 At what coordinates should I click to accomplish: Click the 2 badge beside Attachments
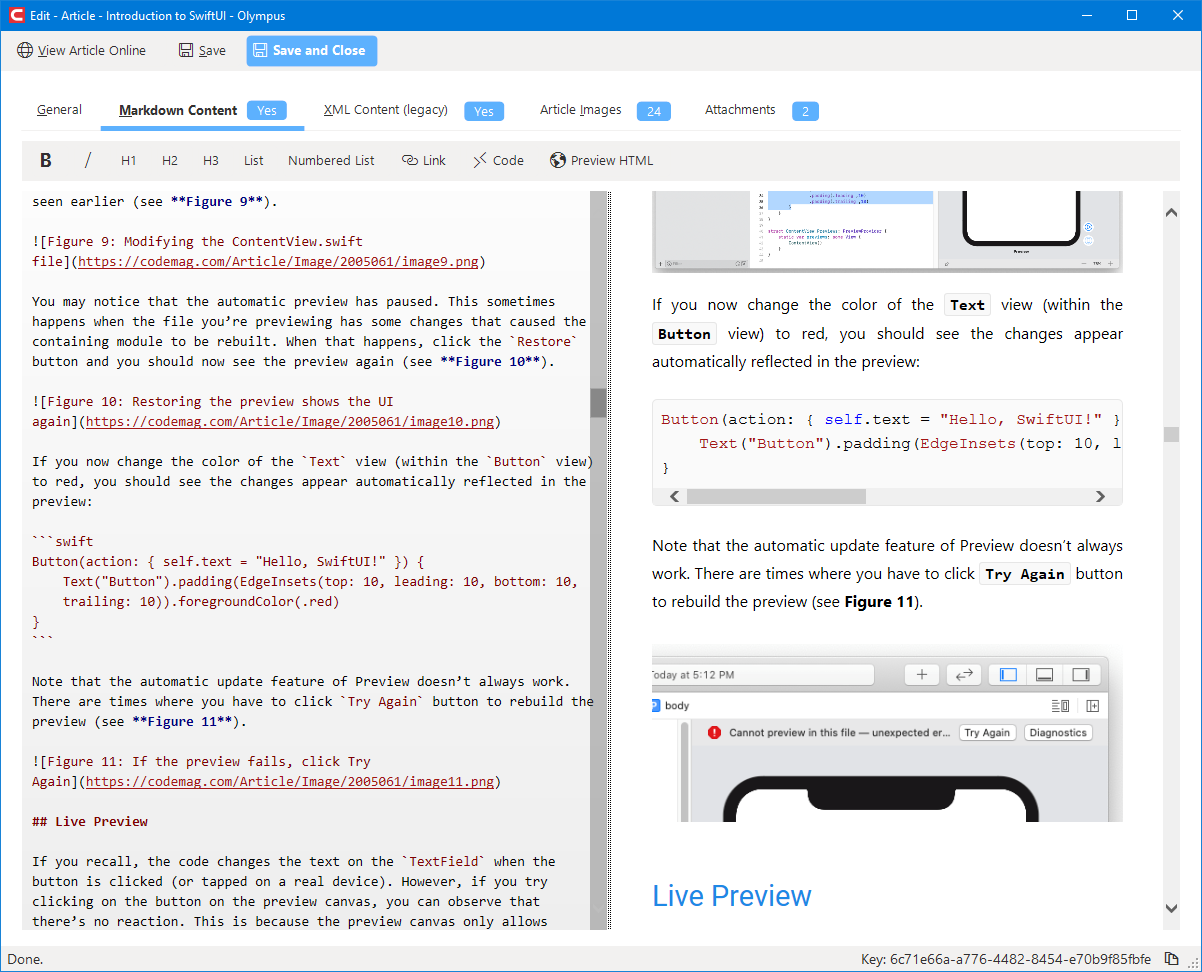coord(805,111)
